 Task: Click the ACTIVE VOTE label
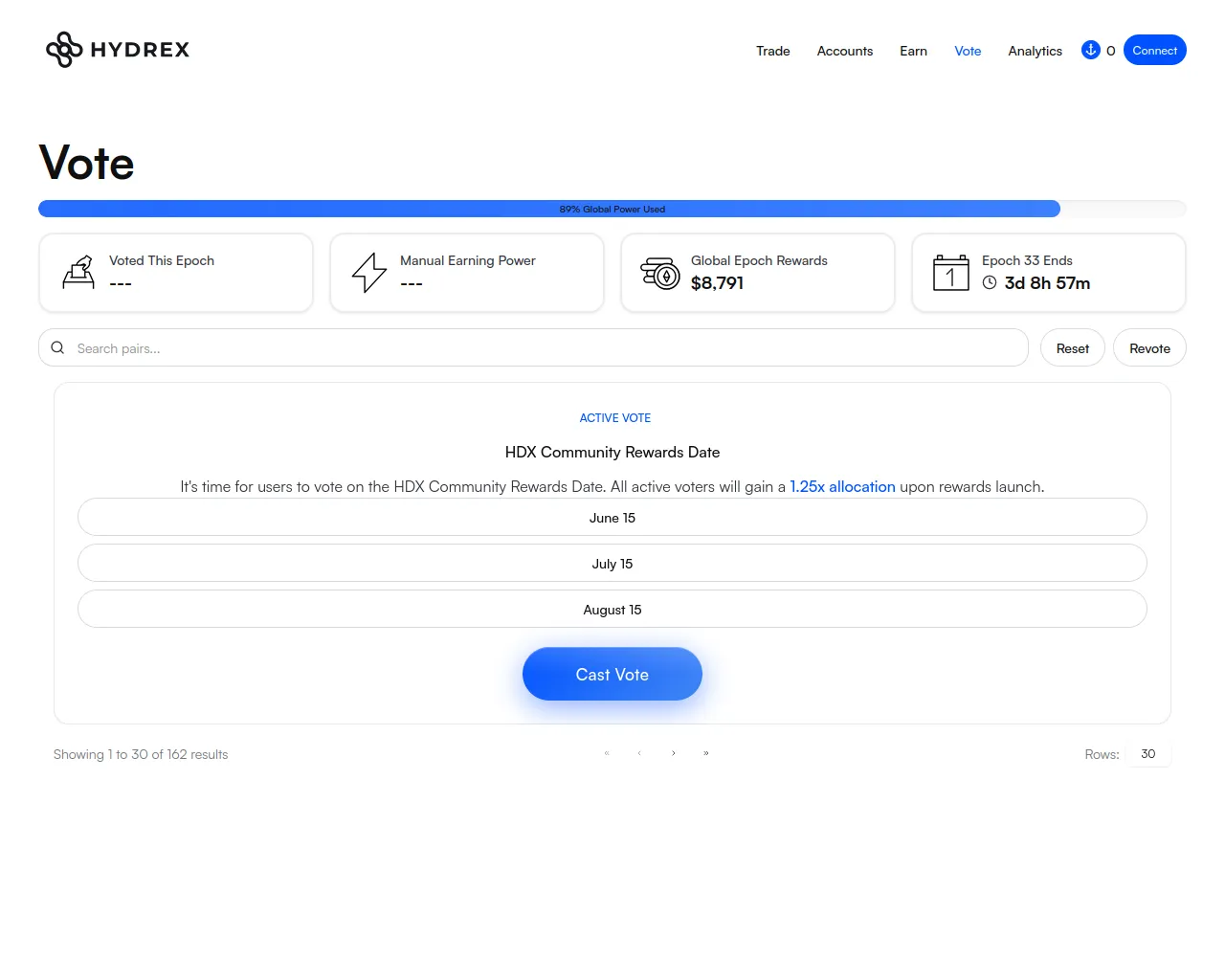point(615,418)
